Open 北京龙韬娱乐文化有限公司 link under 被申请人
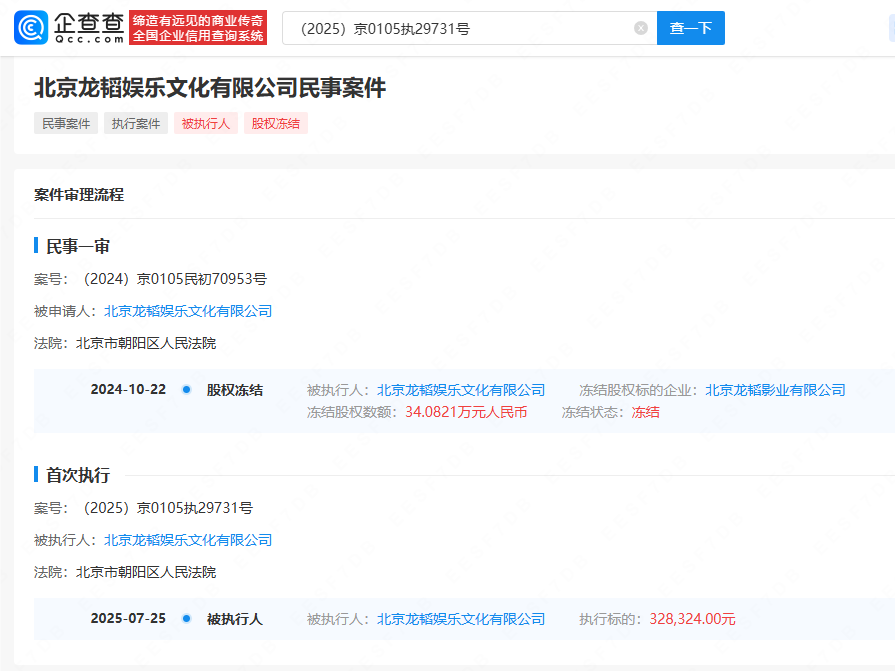The height and width of the screenshot is (671, 895). pos(188,311)
